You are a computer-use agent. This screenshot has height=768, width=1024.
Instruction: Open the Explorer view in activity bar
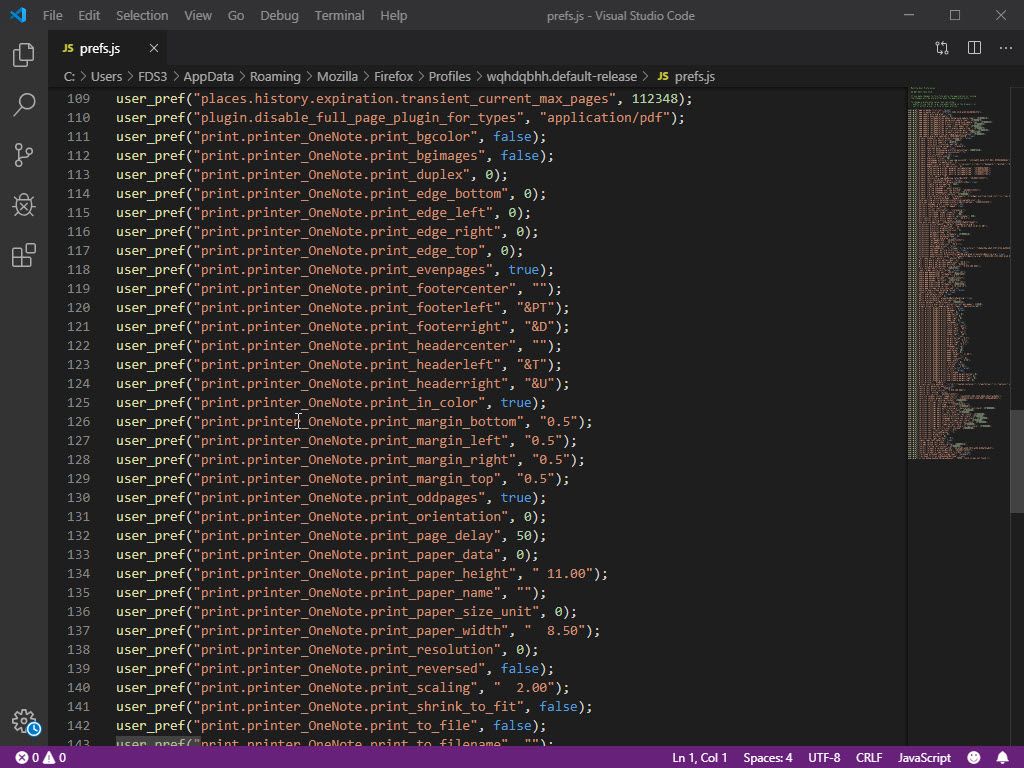pos(24,55)
